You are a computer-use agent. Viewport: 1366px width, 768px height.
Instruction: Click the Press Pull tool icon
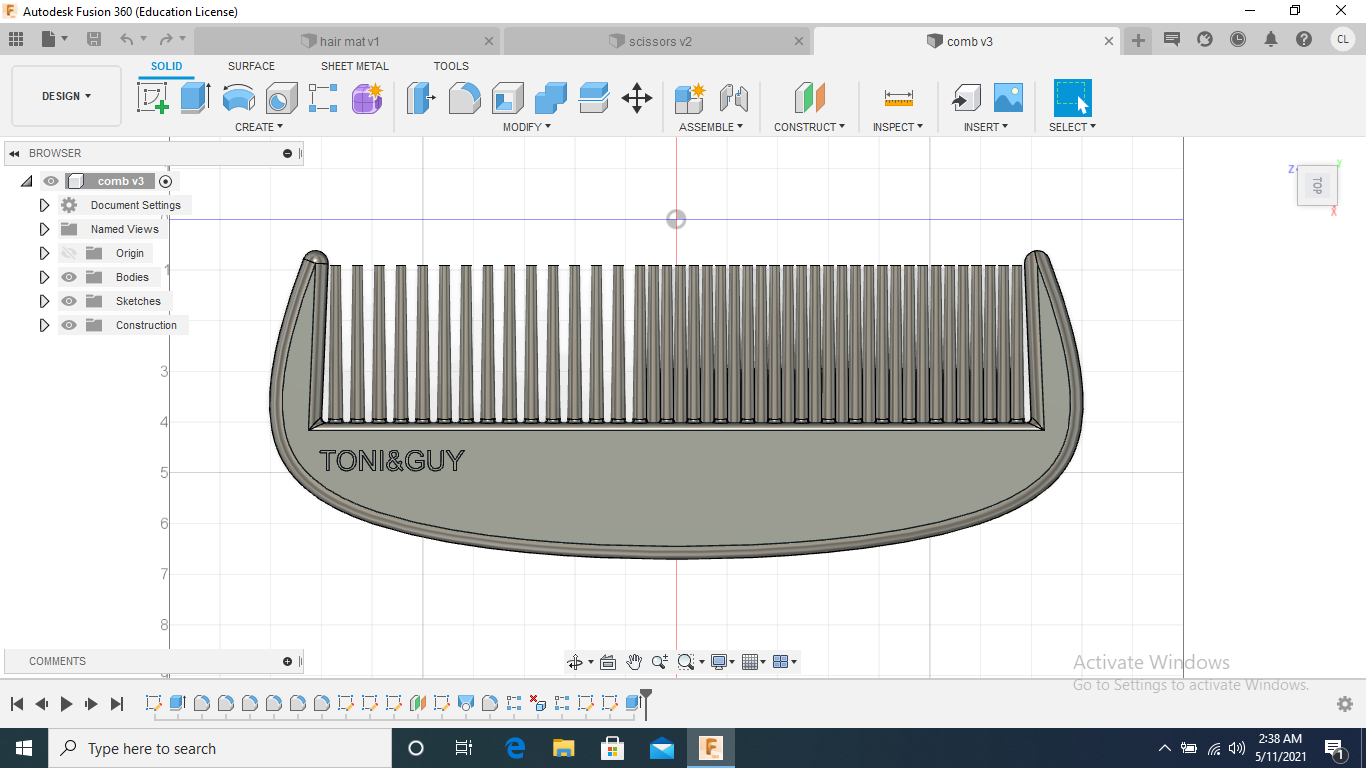[420, 98]
